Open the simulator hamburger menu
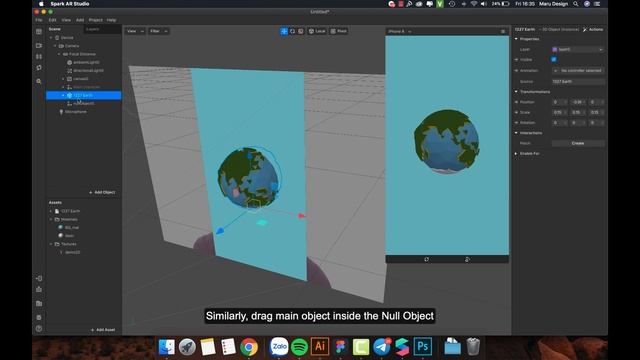The image size is (640, 360). tap(503, 31)
